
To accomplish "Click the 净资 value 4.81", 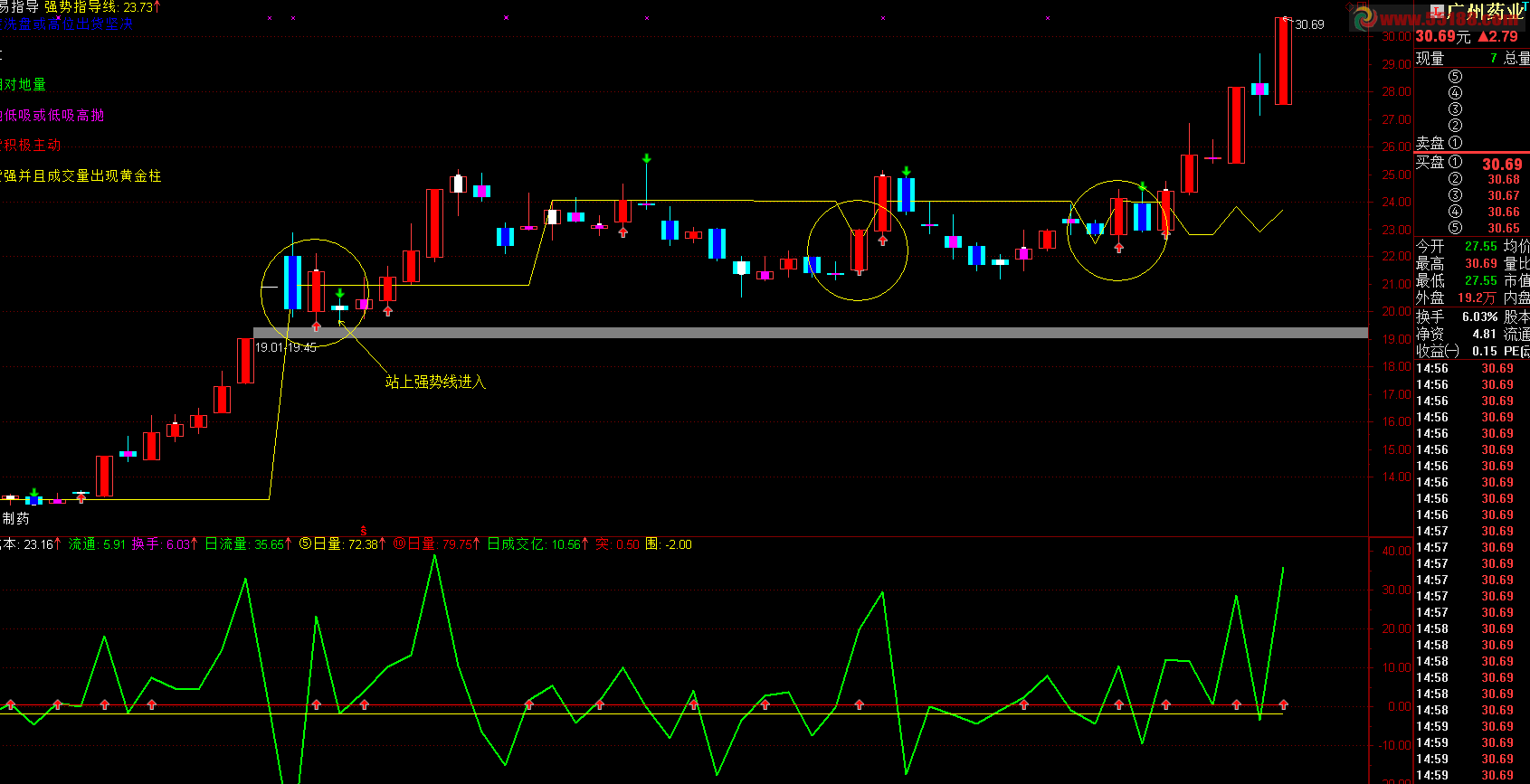I will tap(1485, 335).
